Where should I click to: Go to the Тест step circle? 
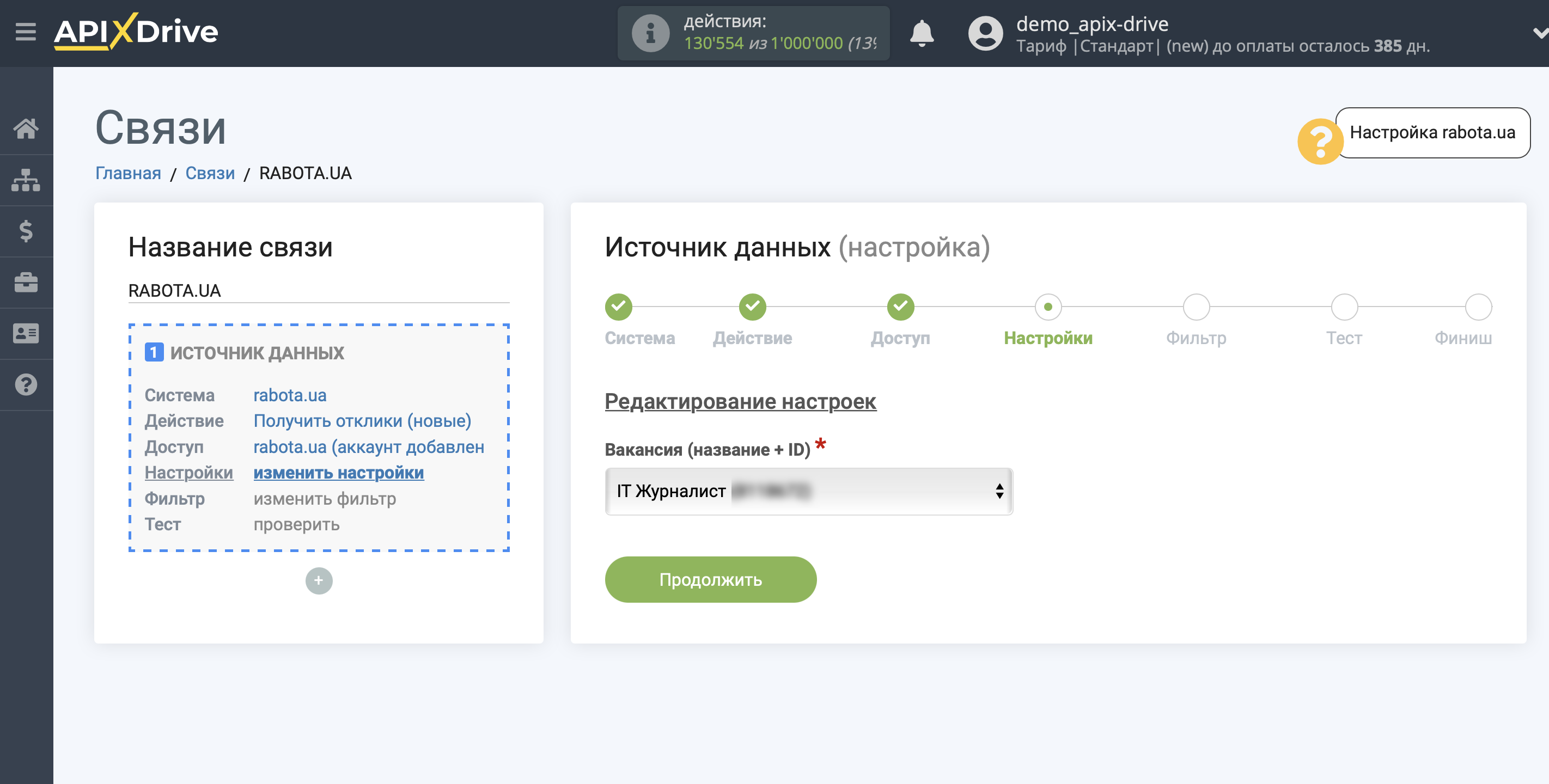1344,307
